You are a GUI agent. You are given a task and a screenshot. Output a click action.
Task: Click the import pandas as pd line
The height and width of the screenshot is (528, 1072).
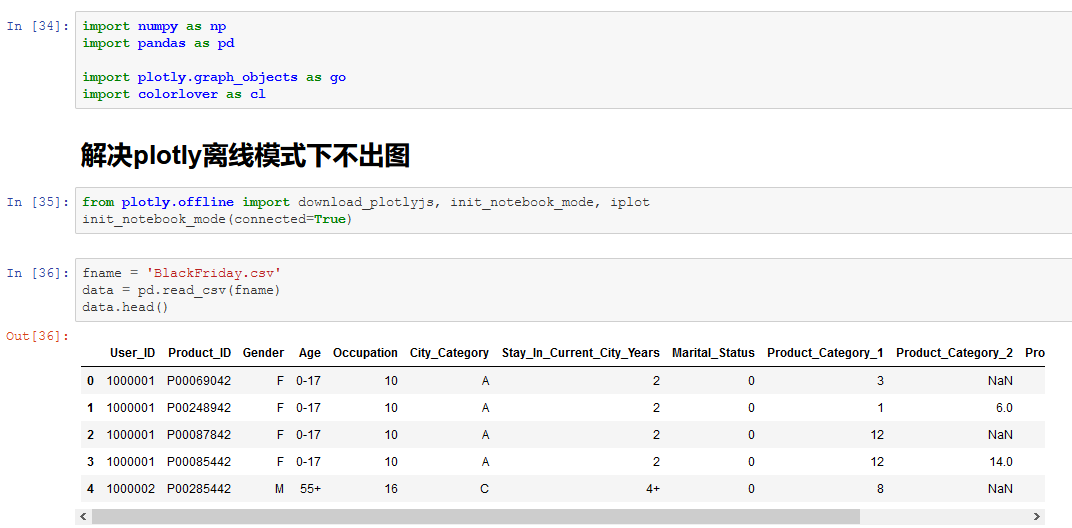pos(159,43)
